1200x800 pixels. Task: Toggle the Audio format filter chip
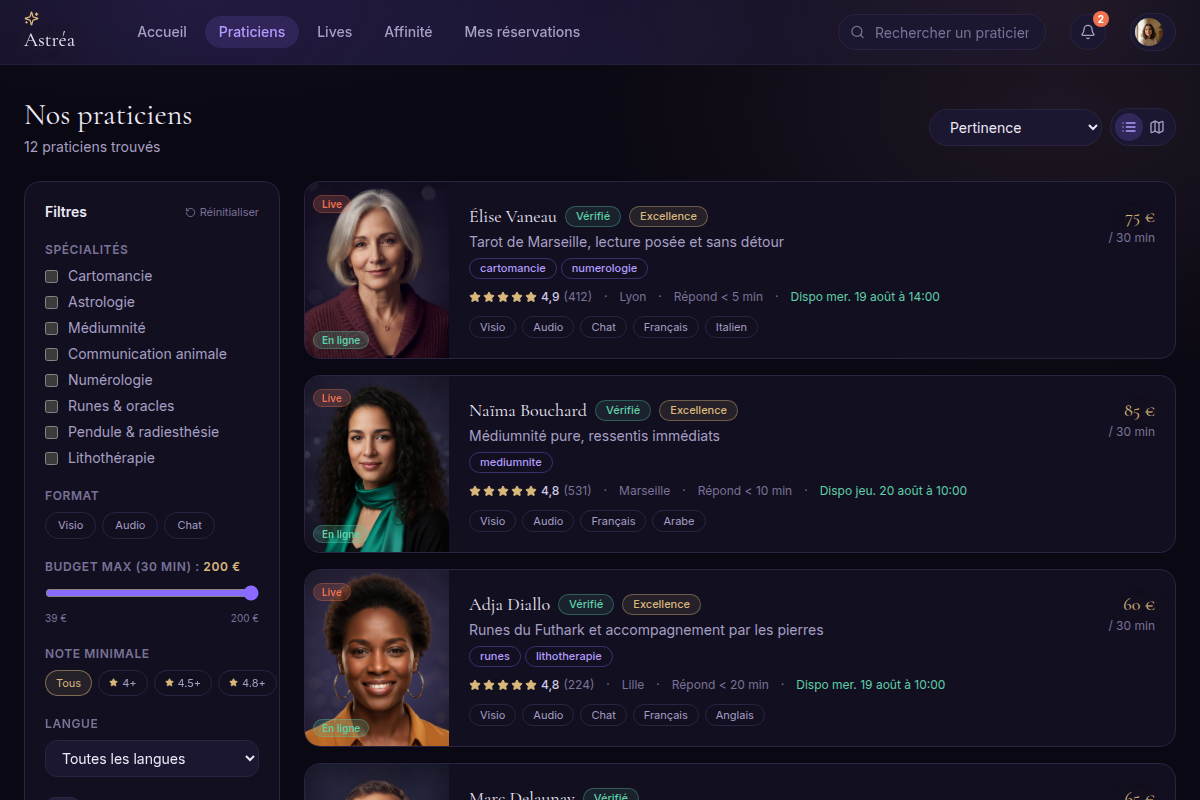(x=130, y=525)
